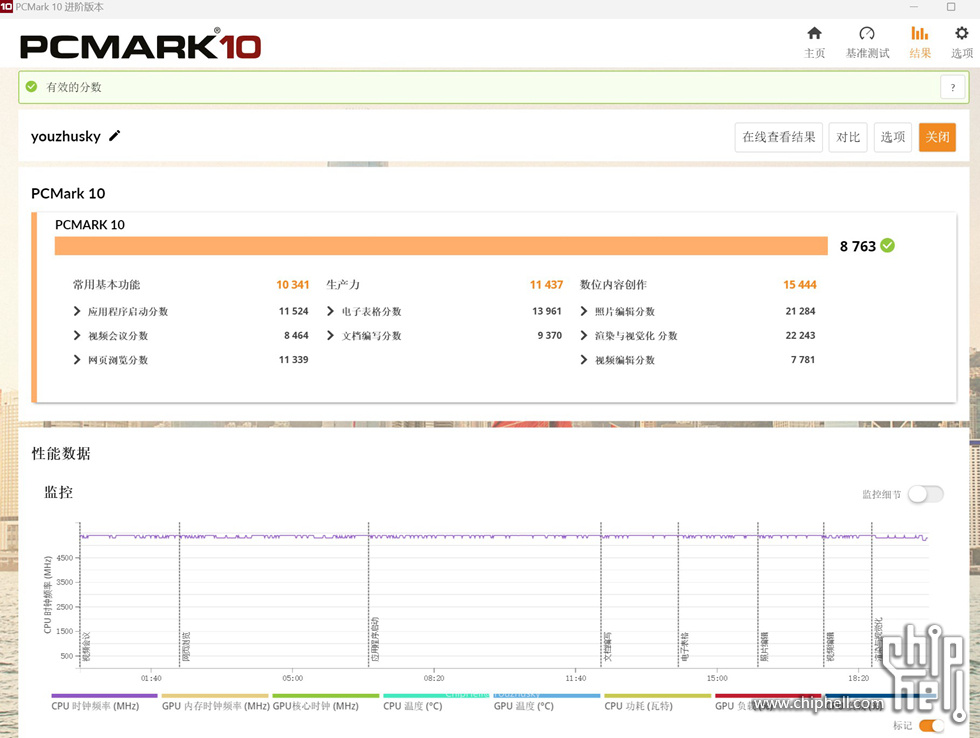Viewport: 980px width, 738px height.
Task: Click the youzhusky result name
Action: [66, 136]
